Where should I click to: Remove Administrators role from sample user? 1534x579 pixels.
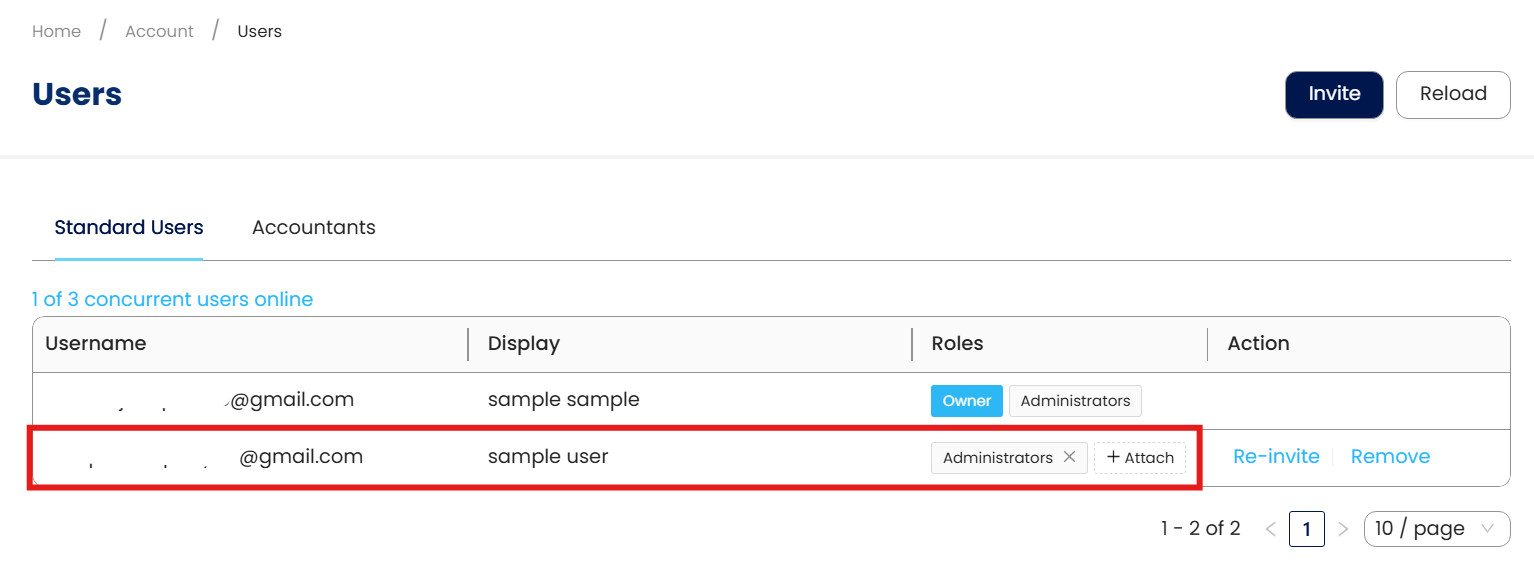pos(1069,457)
